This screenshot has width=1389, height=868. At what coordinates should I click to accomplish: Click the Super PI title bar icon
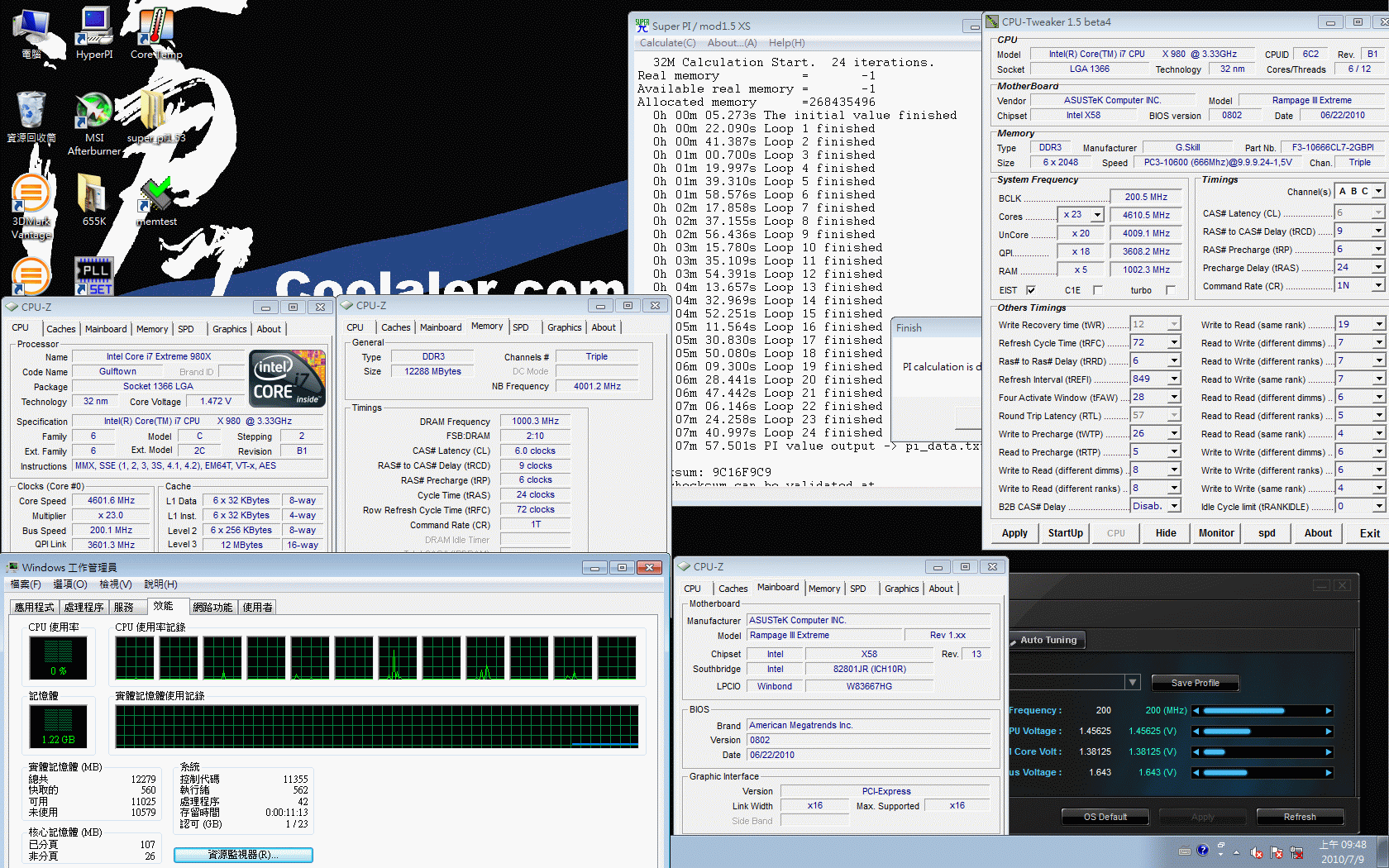pyautogui.click(x=642, y=26)
